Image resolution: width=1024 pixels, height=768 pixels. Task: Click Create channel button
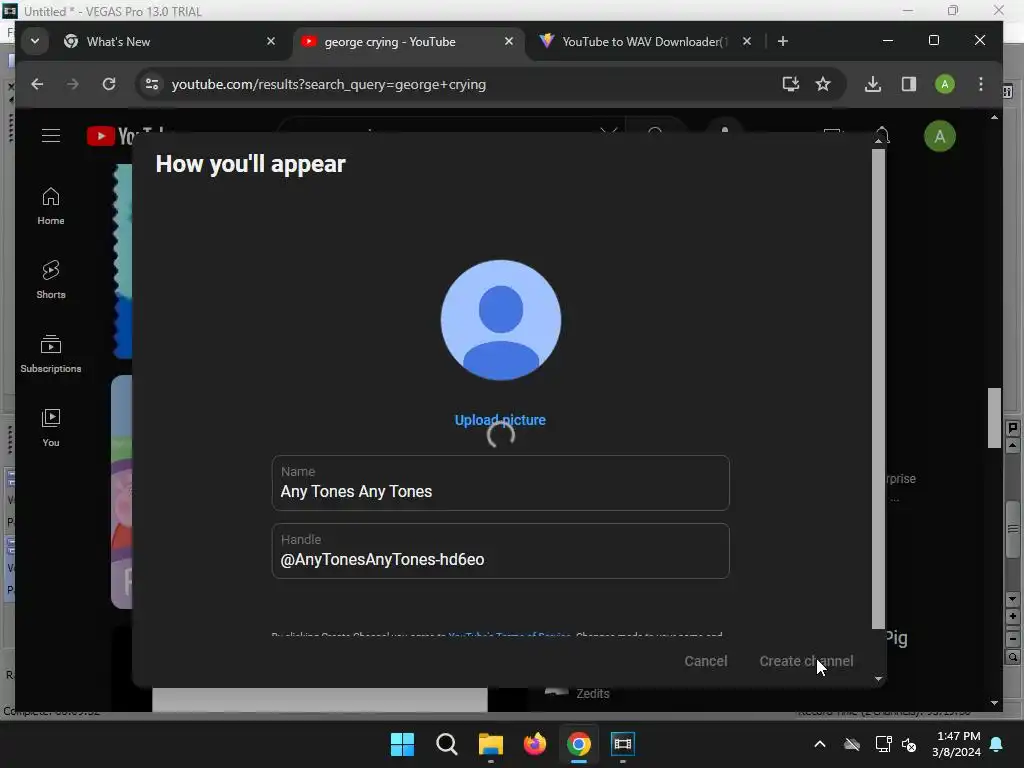(x=806, y=661)
